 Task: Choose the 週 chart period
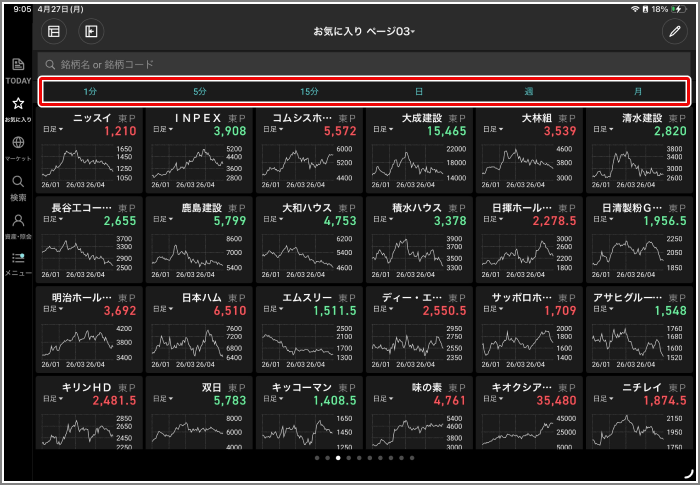pyautogui.click(x=528, y=92)
